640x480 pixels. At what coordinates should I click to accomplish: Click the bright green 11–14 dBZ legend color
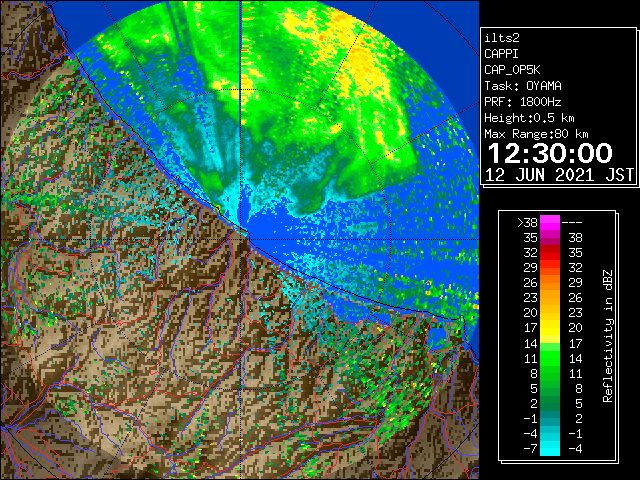(x=550, y=358)
